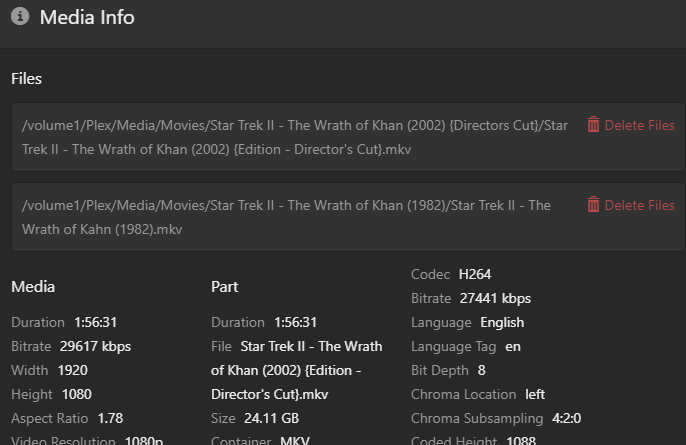Image resolution: width=686 pixels, height=445 pixels.
Task: Select Part Duration value 1:56:31
Action: click(x=295, y=322)
